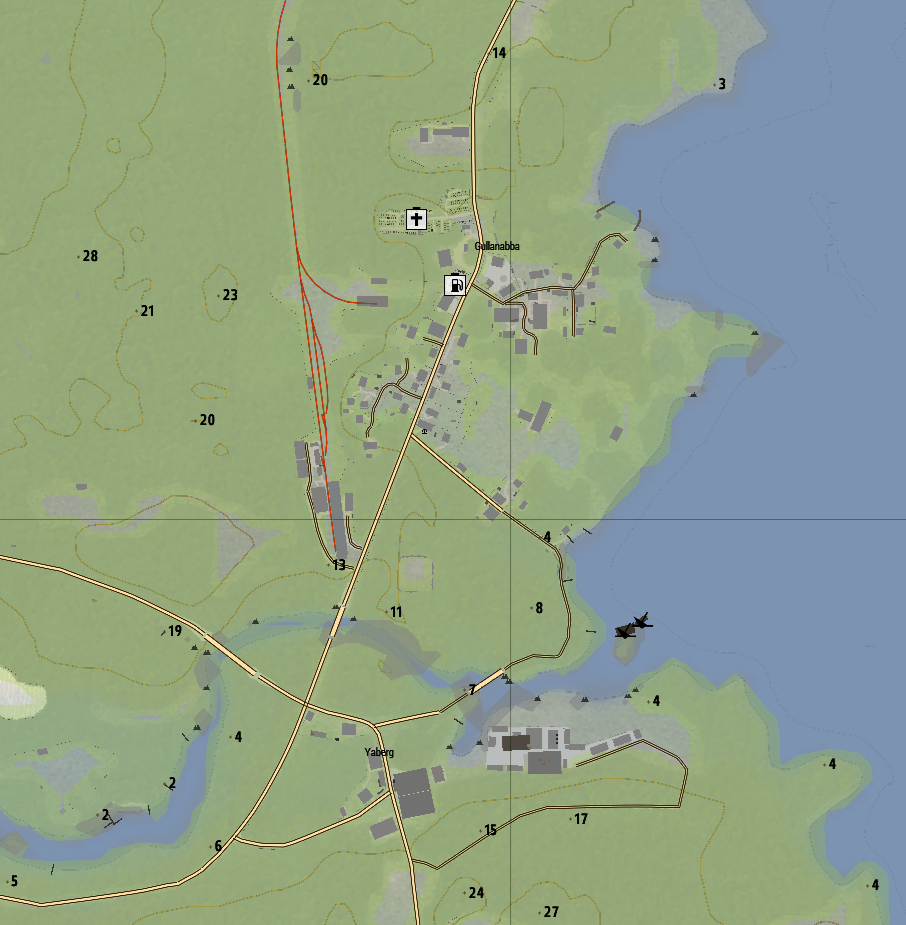Select the hill marker beside the top-left elevation 20
The image size is (906, 925).
[290, 87]
